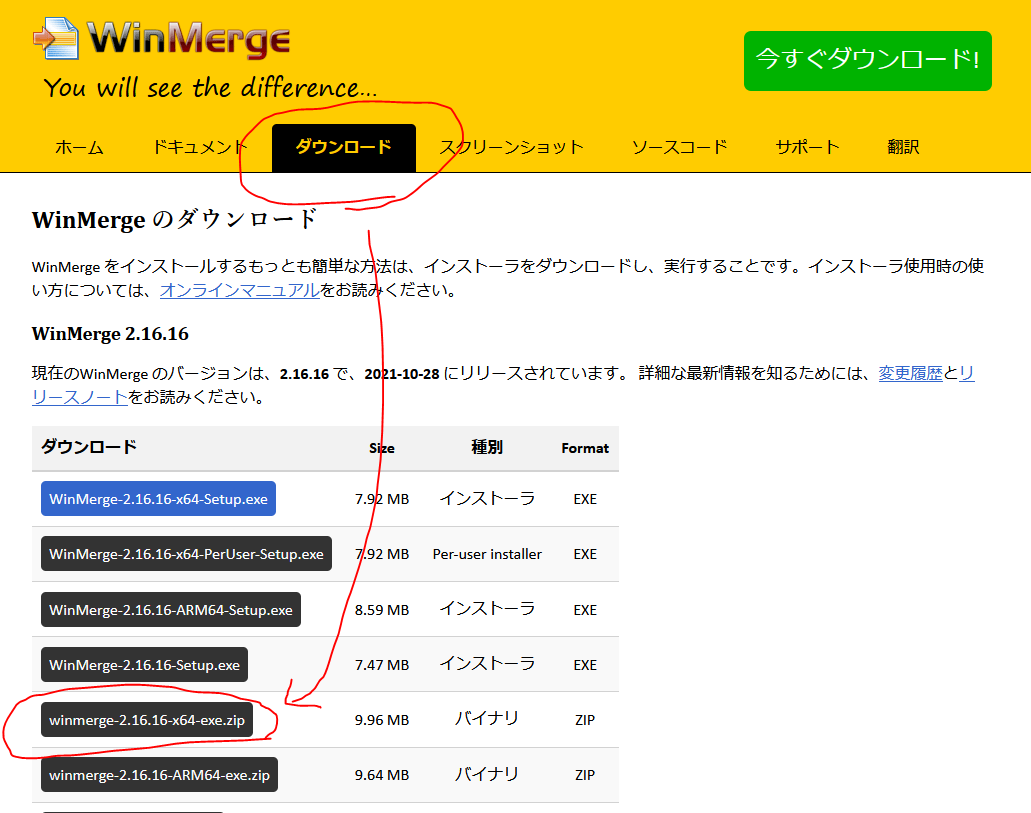Open the スクリーンショット navigation tab
Screen dimensions: 1031x813
(512, 147)
